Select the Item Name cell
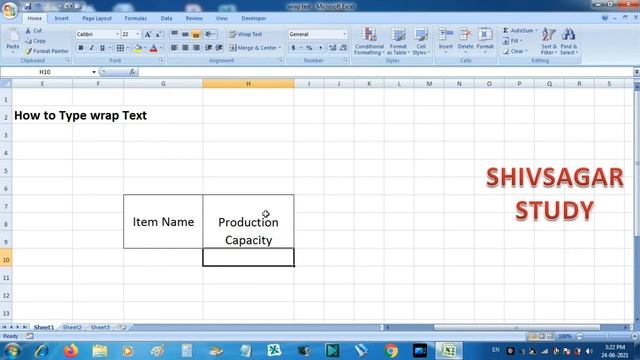Screen dimensions: 640x360 point(163,222)
